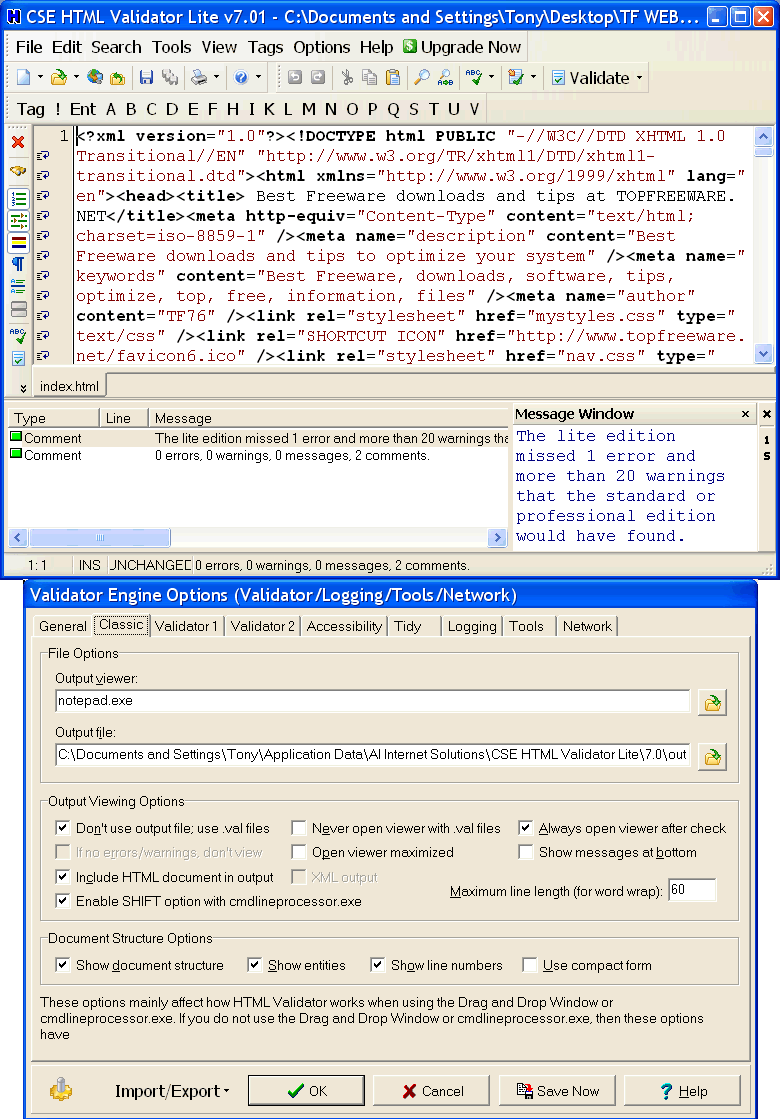Toggle the line numbers sidebar icon
780x1119 pixels.
coord(19,199)
